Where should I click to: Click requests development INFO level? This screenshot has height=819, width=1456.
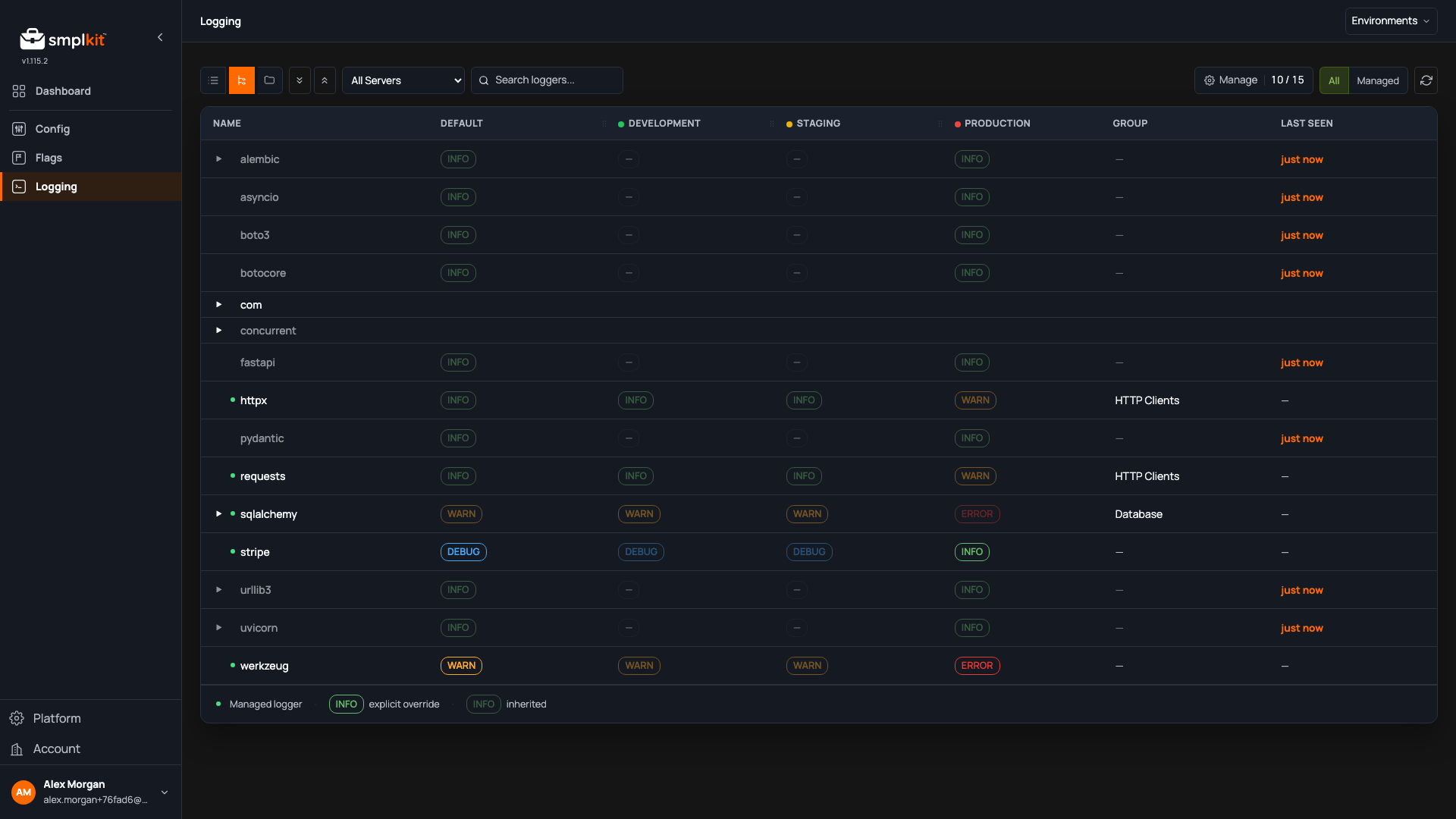click(635, 476)
